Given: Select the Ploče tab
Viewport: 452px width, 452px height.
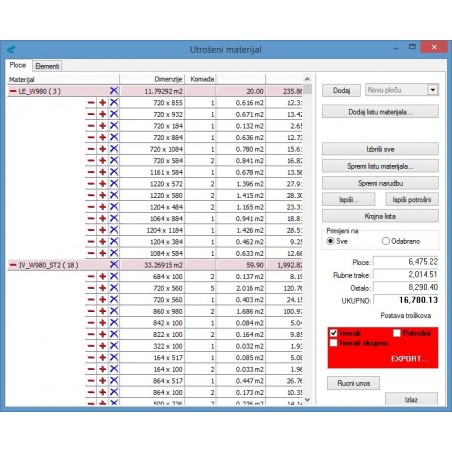Looking at the screenshot, I should pyautogui.click(x=18, y=65).
